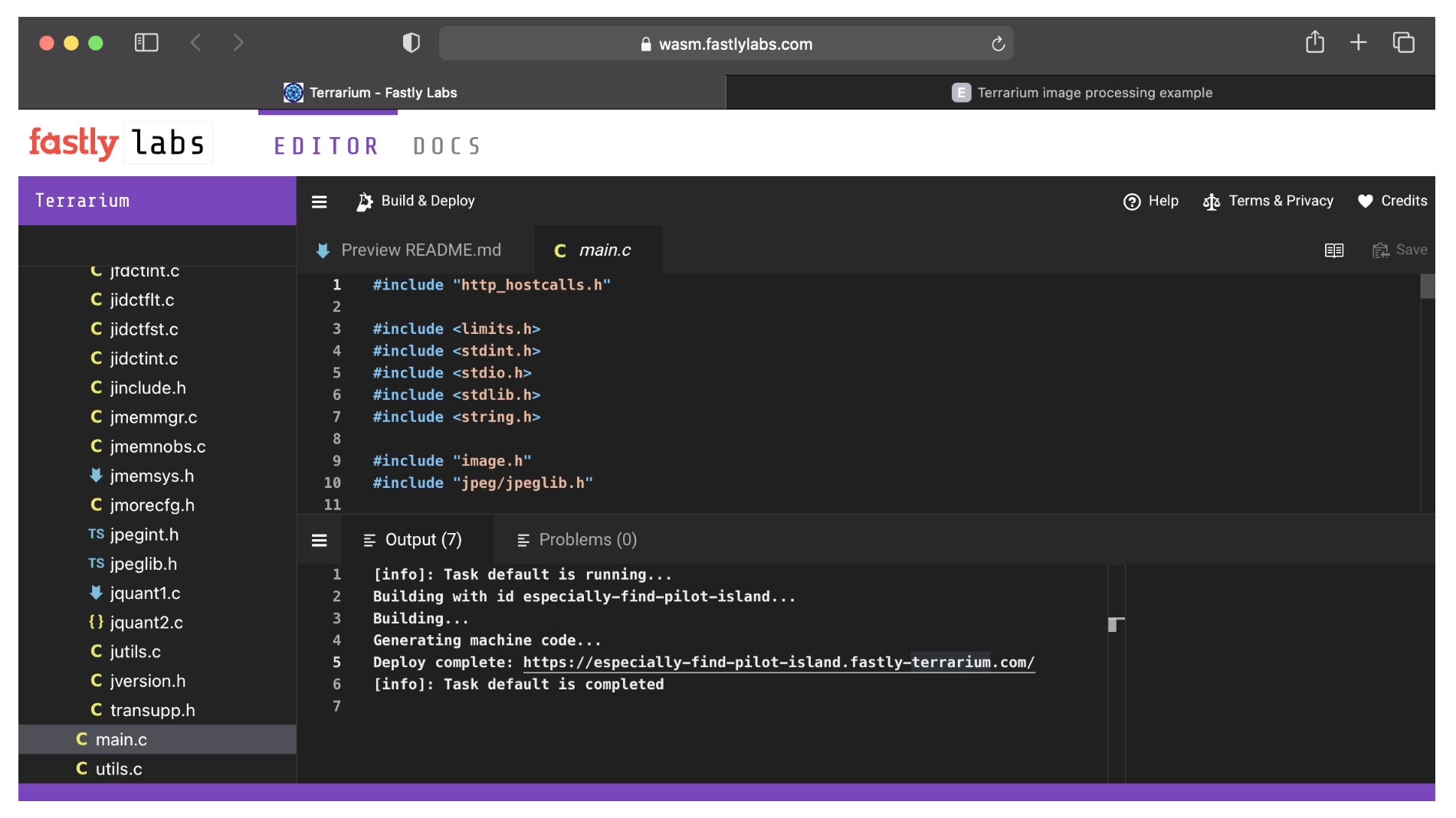
Task: Toggle Safari sidebar icon
Action: pyautogui.click(x=146, y=43)
